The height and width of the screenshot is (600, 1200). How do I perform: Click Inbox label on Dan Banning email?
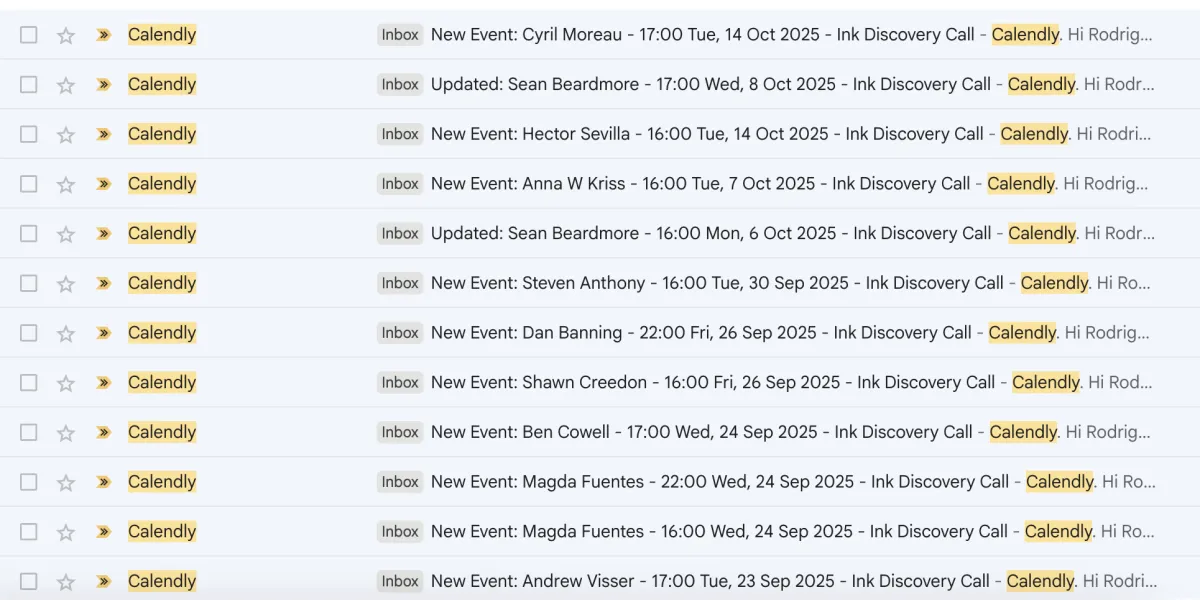coord(400,333)
